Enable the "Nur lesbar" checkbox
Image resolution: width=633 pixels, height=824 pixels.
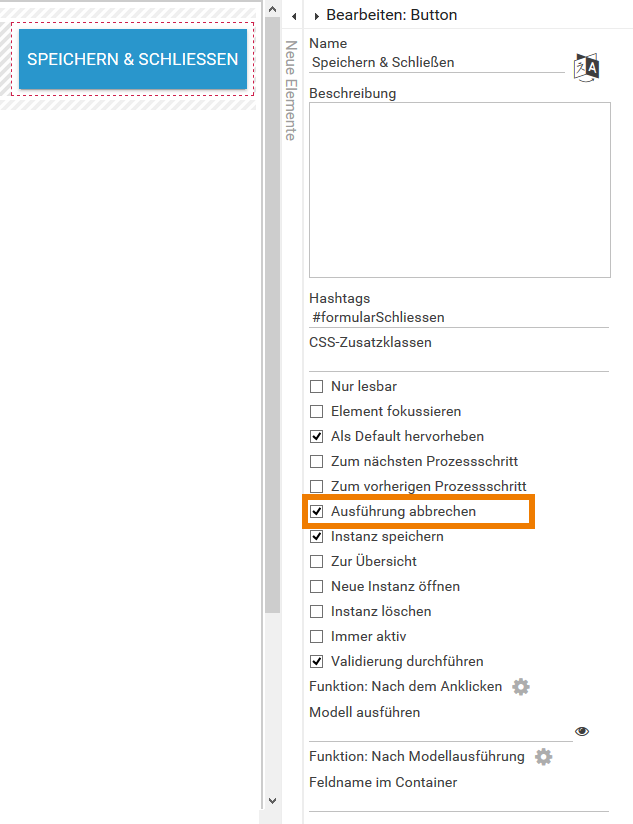(x=316, y=386)
